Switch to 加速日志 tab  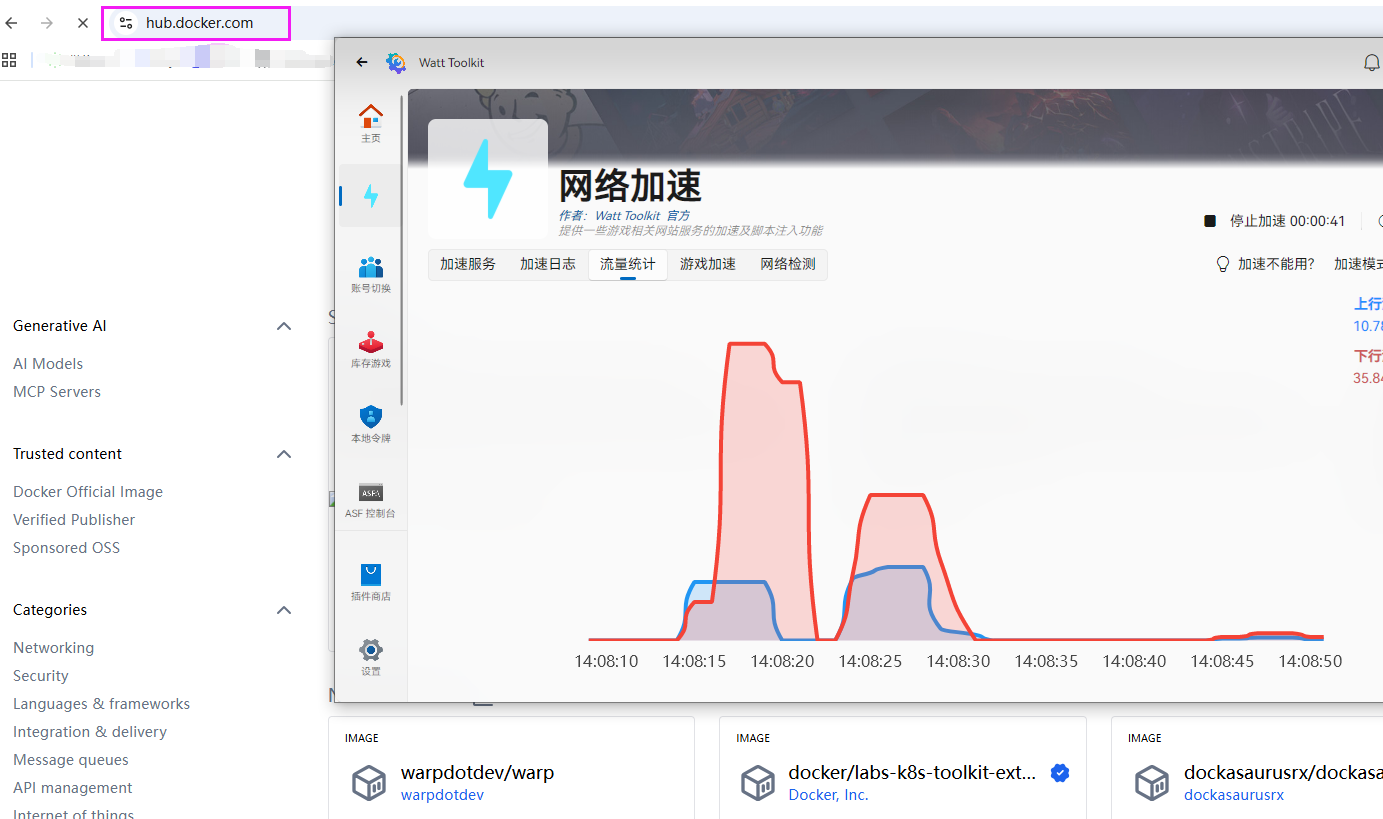(548, 264)
